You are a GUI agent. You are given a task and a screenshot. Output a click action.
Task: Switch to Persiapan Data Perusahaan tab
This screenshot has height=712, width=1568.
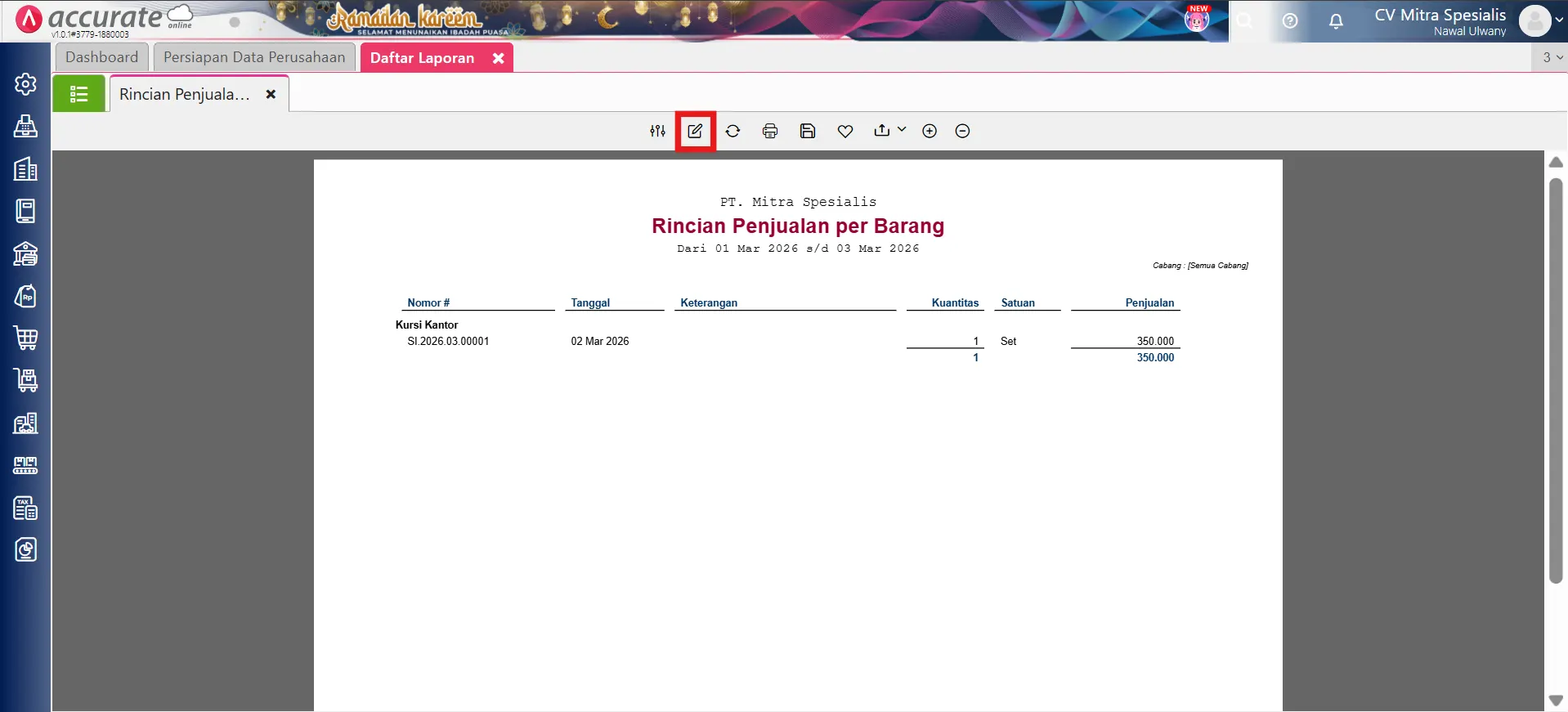point(254,57)
